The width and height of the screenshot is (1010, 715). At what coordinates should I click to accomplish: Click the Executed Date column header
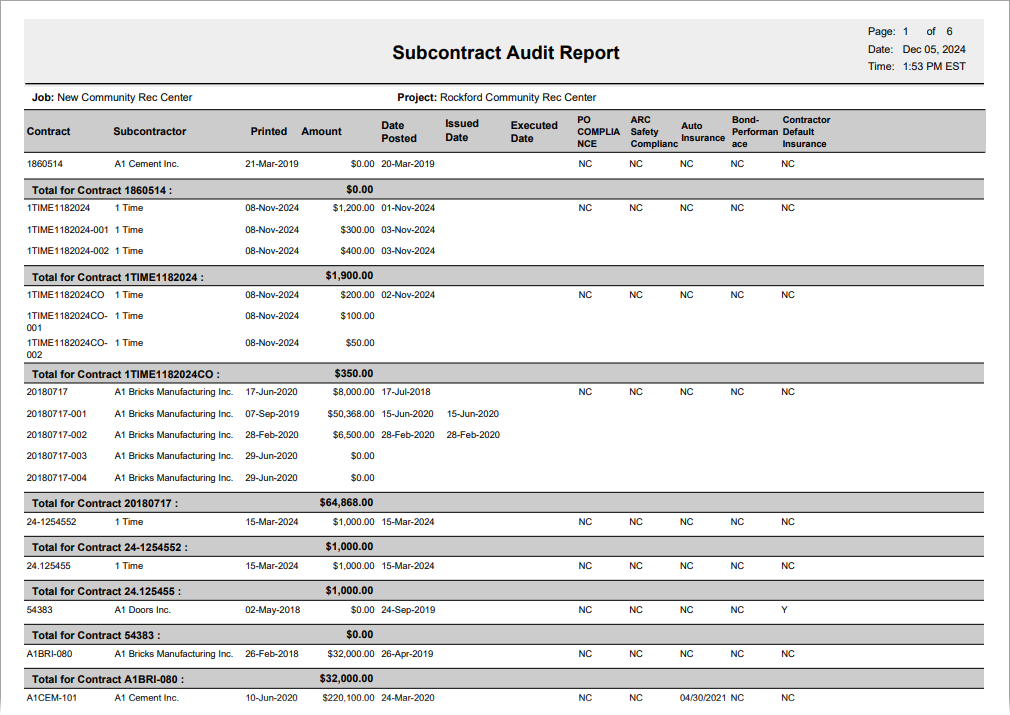[x=534, y=132]
